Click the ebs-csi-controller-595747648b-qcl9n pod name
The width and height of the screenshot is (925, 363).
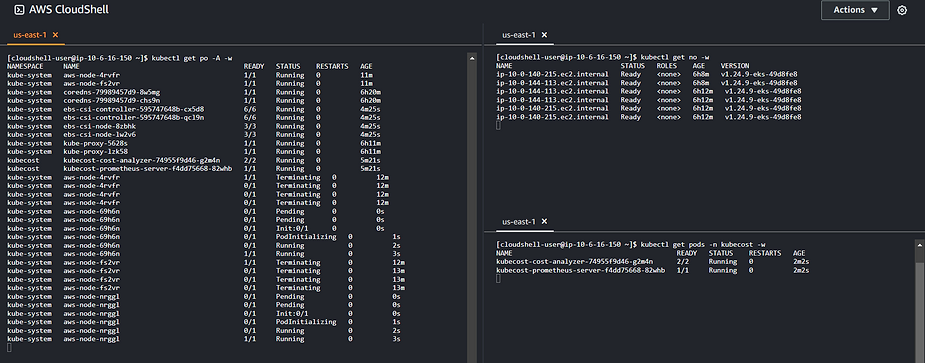pos(134,117)
